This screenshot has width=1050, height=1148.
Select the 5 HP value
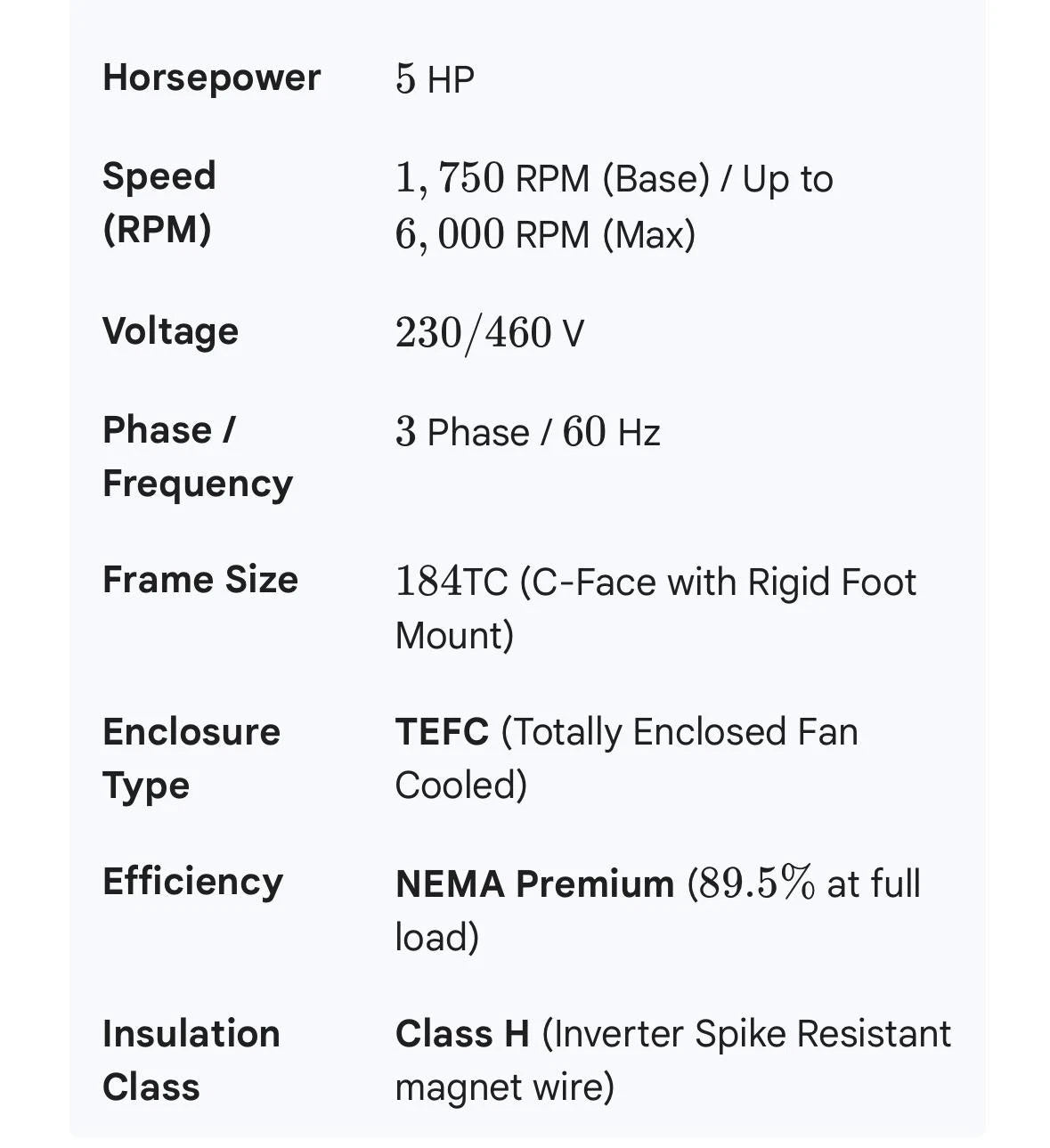click(435, 79)
